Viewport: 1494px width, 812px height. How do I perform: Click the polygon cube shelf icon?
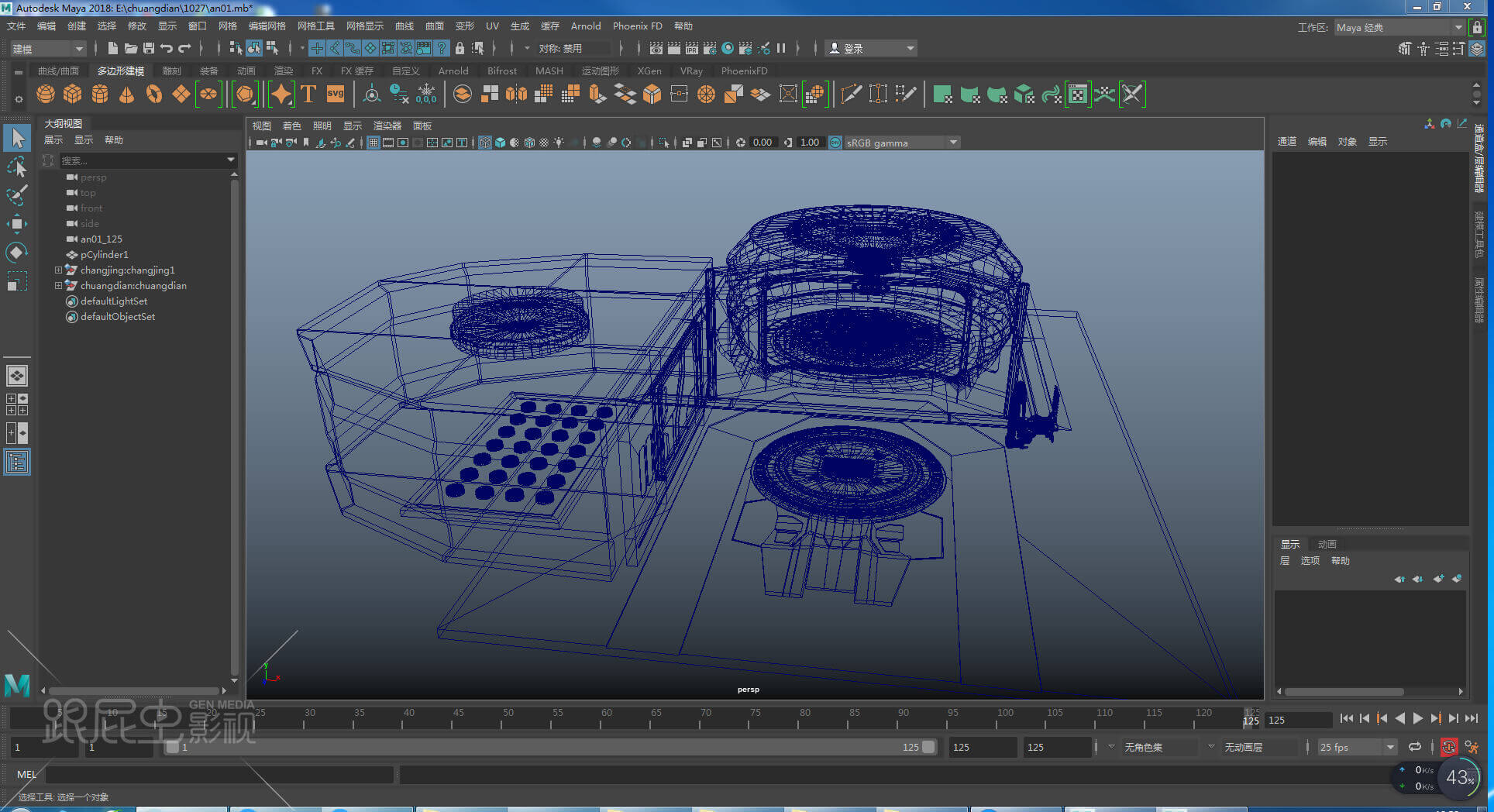click(x=73, y=95)
